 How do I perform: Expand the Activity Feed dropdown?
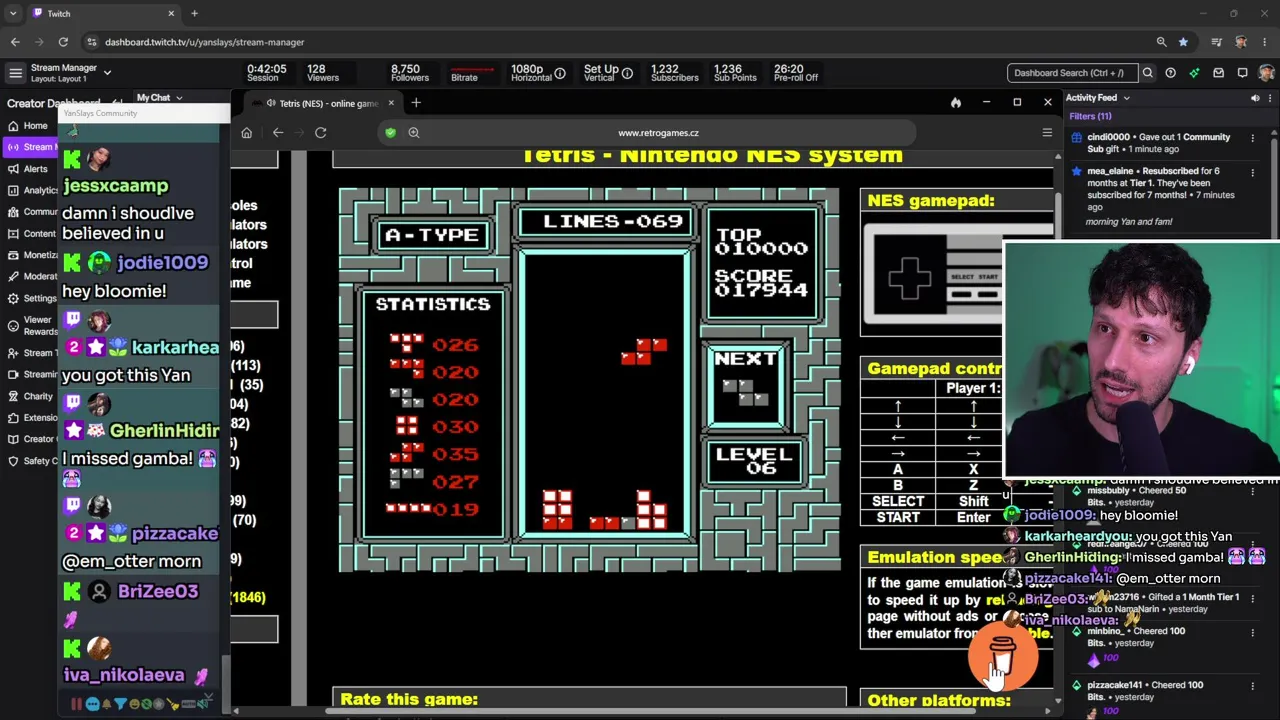tap(1126, 98)
